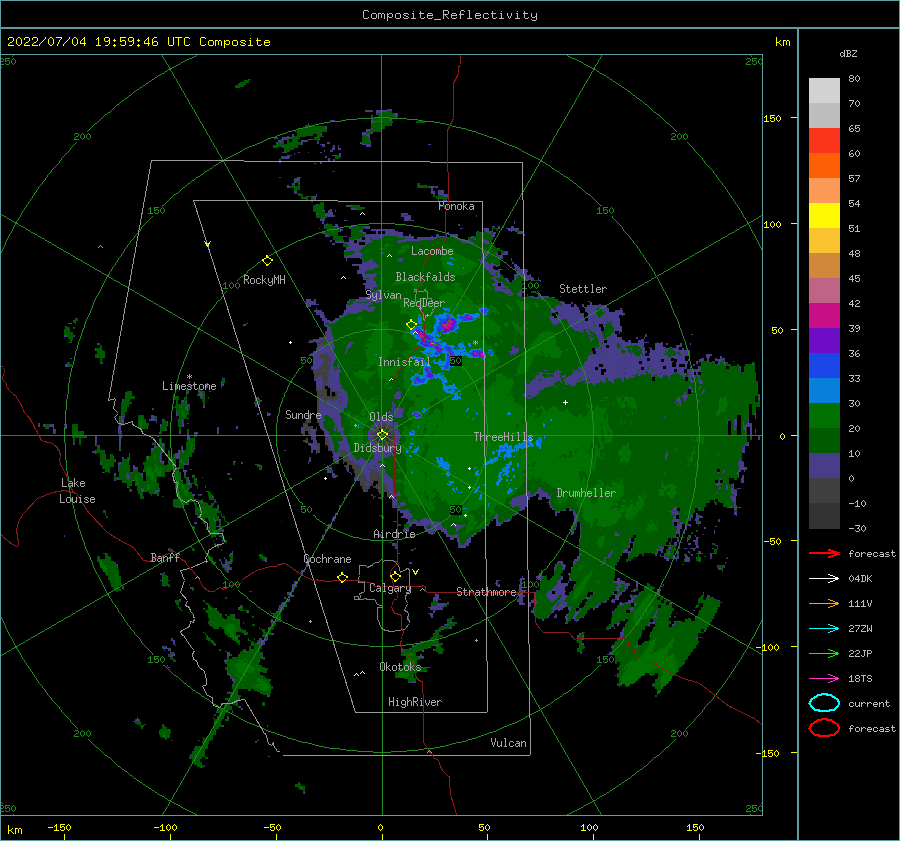Click the 2022/07/04 19:59:46 UTC timestamp
The image size is (900, 841).
(x=138, y=42)
